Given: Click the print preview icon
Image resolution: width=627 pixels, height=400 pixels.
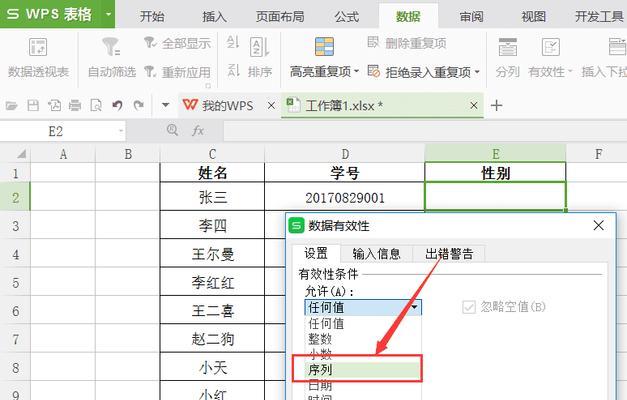Looking at the screenshot, I should pos(96,106).
